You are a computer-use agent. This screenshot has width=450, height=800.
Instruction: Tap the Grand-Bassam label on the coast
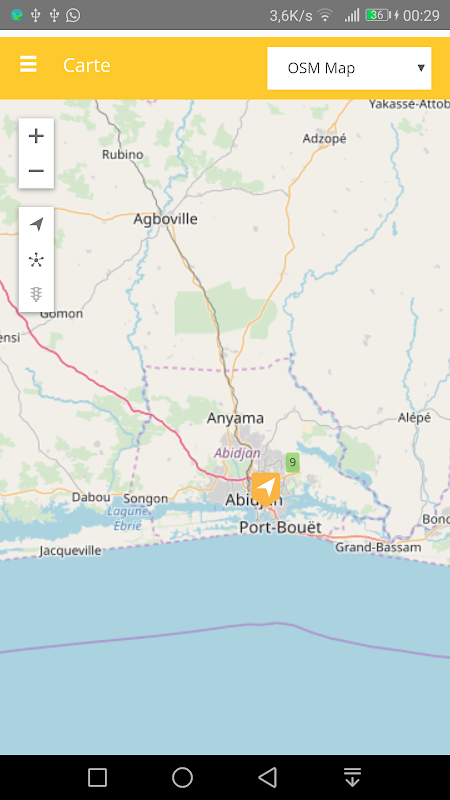pos(378,547)
